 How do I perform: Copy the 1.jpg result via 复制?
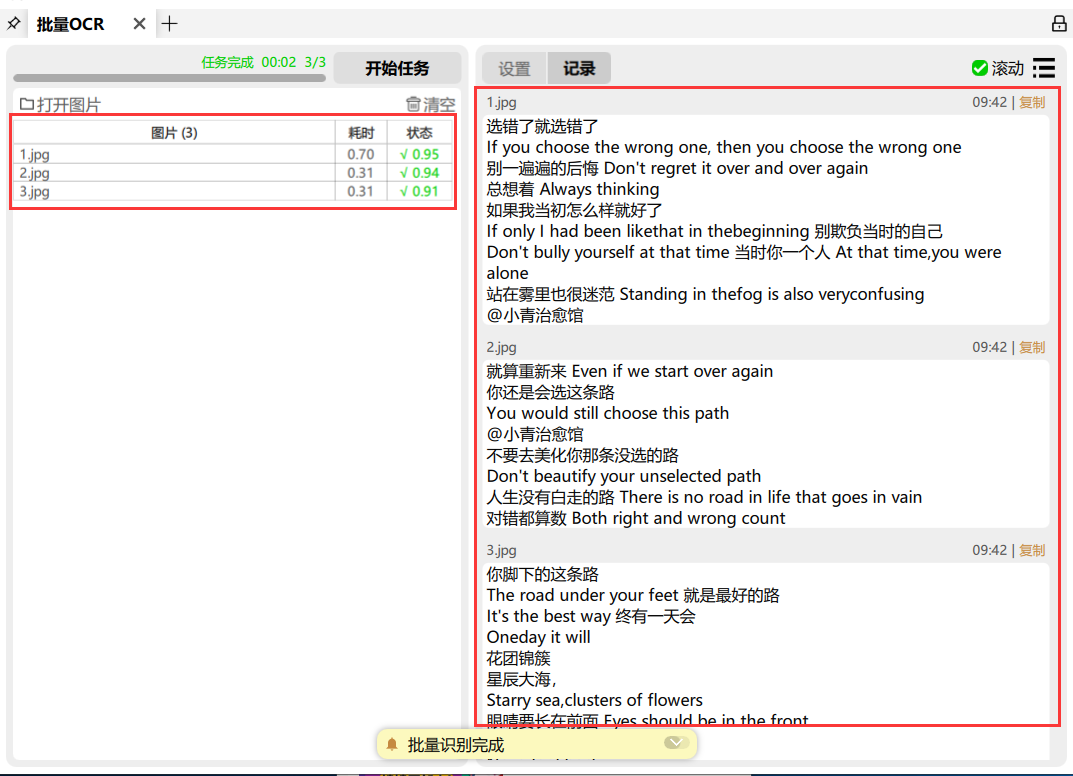click(x=1032, y=103)
